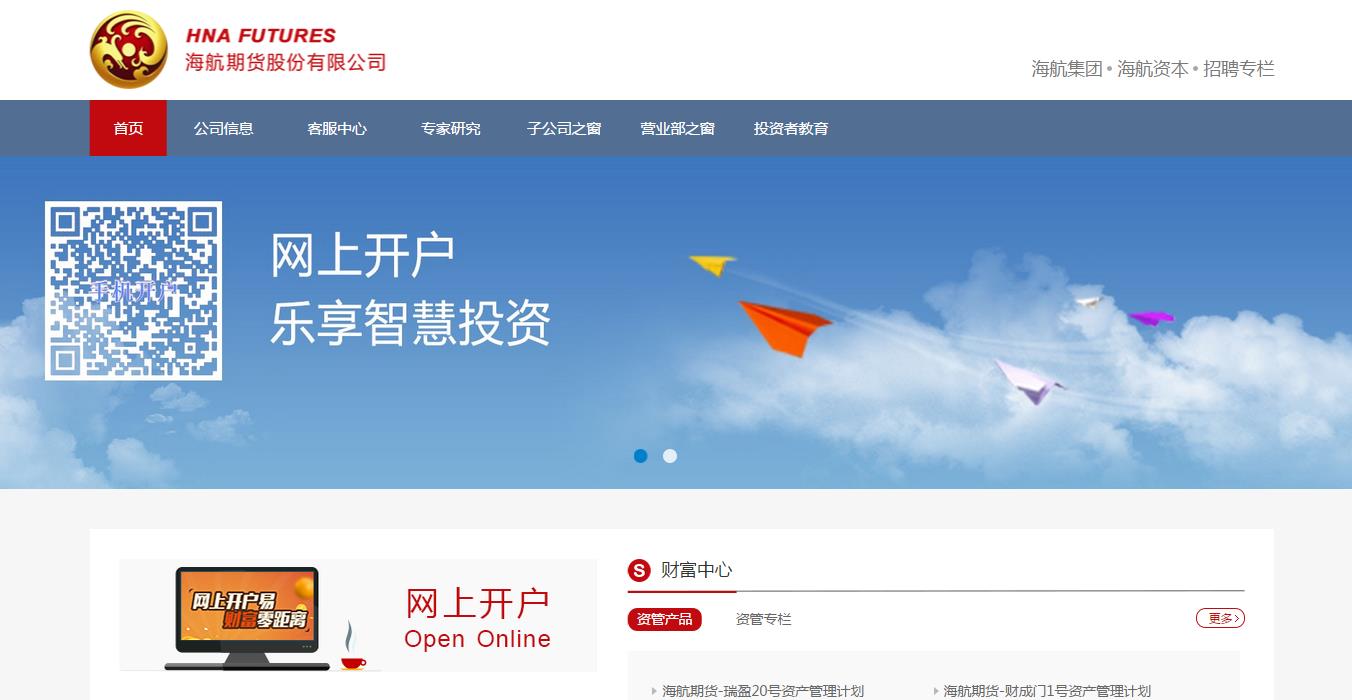
Task: Open the 公司信息 menu
Action: click(x=224, y=128)
